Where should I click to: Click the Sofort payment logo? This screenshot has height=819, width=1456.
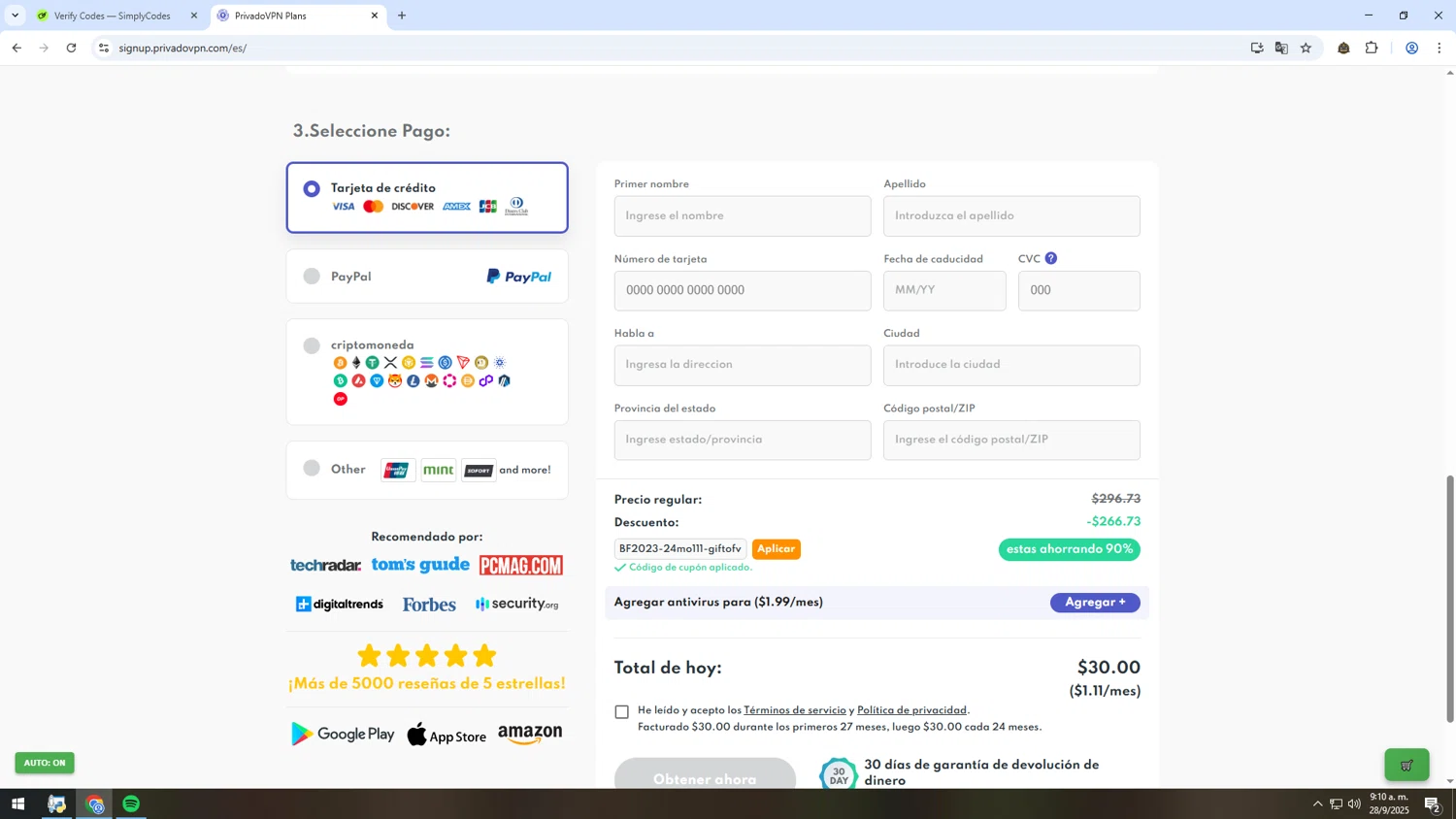click(479, 471)
